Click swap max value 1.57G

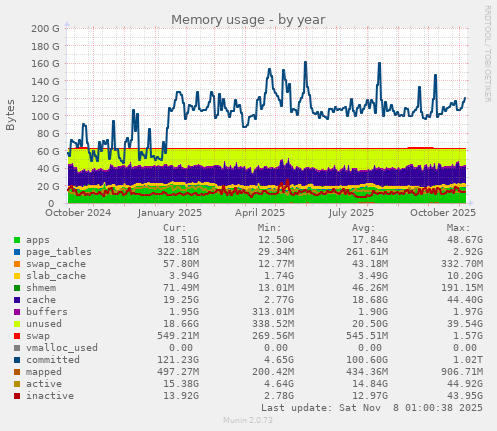pos(468,336)
